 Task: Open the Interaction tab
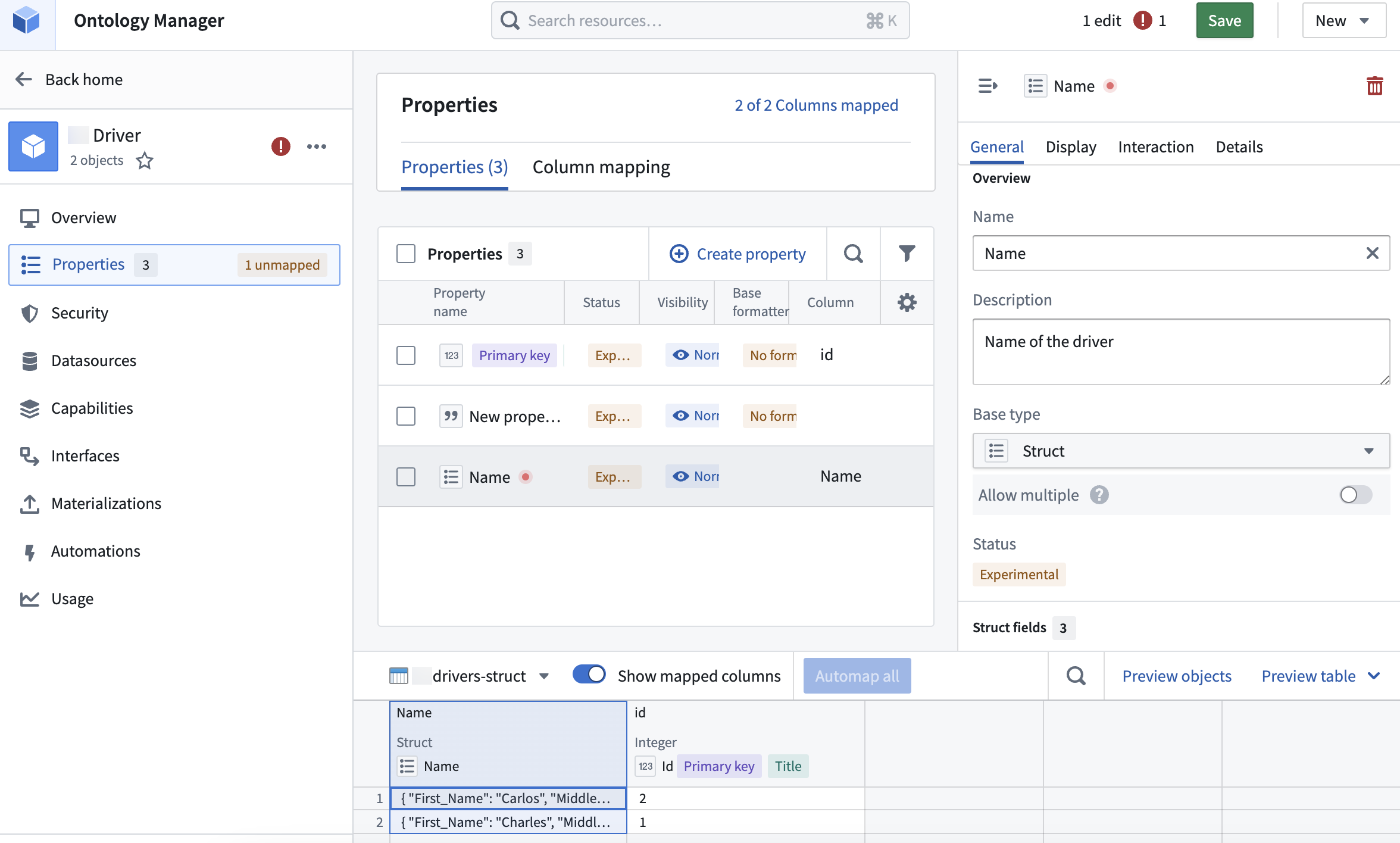(1156, 147)
